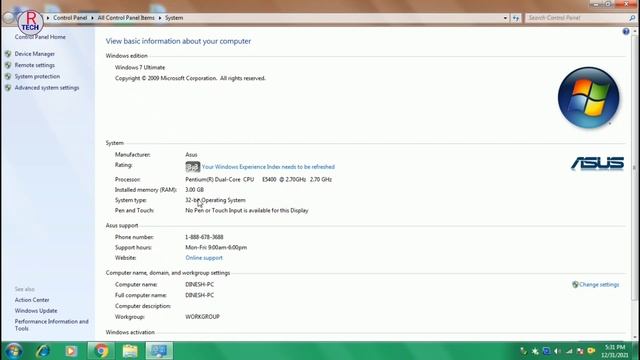The width and height of the screenshot is (640, 360).
Task: Select the Pen and Touch value text
Action: pos(247,211)
